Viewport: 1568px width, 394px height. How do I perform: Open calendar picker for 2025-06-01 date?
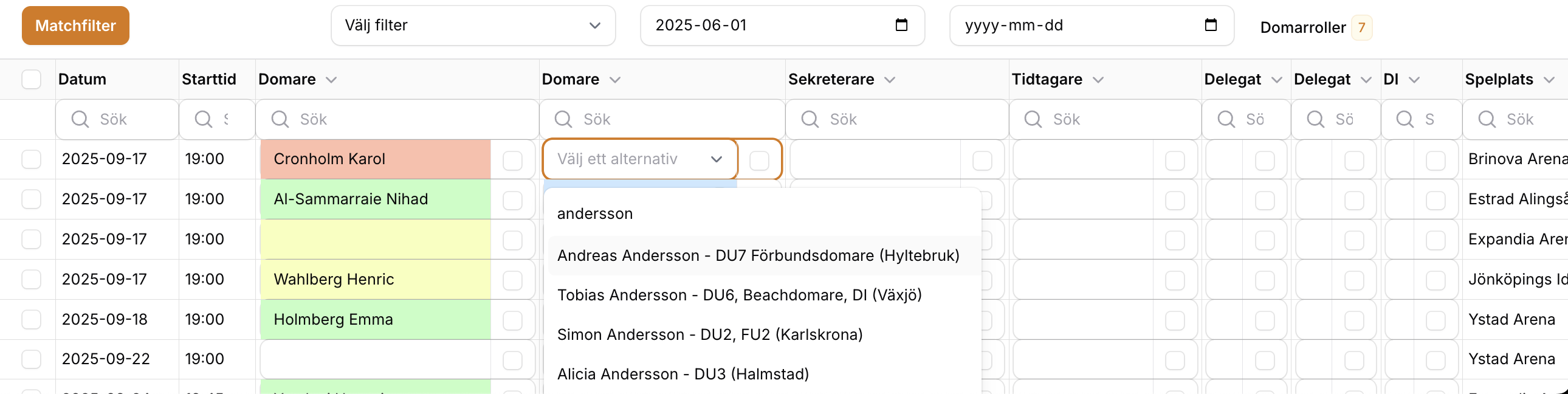tap(901, 25)
